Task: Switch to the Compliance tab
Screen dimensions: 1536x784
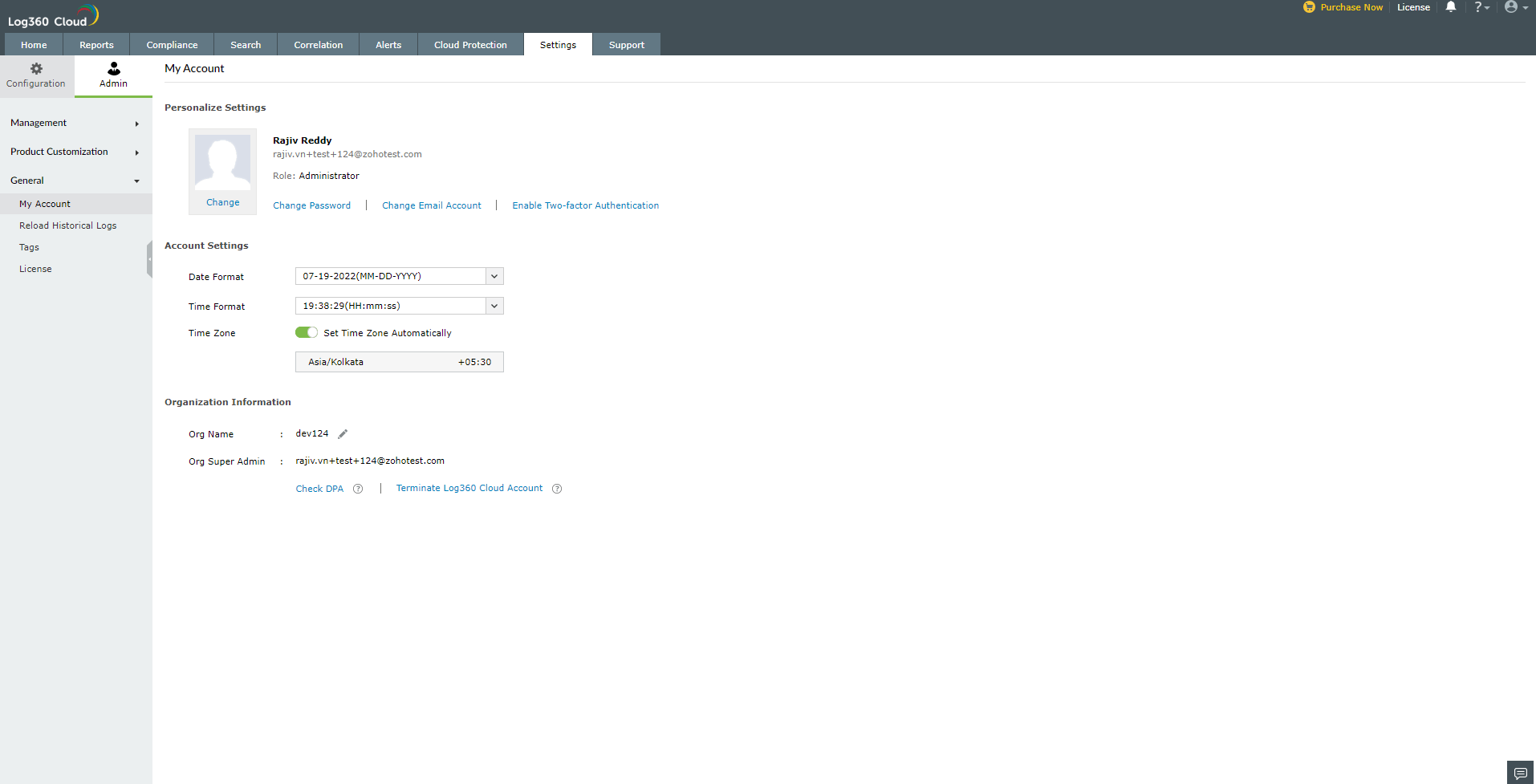Action: point(172,45)
